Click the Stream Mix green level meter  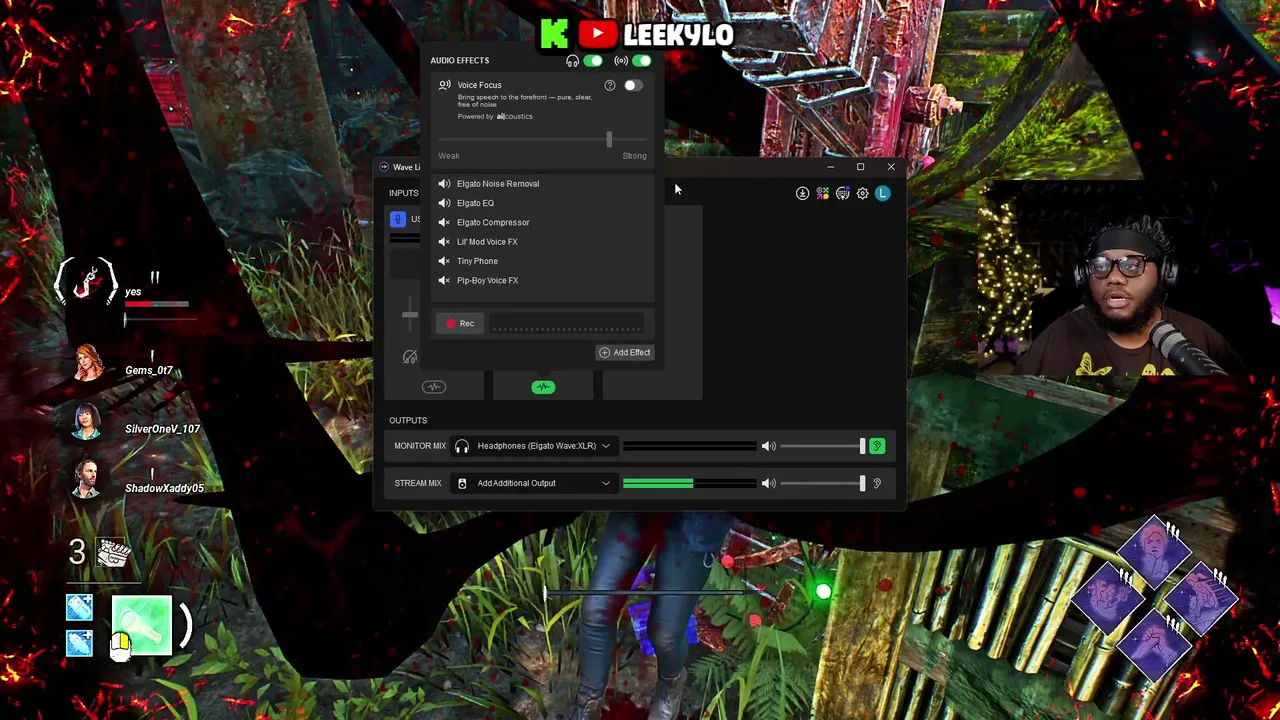(689, 483)
